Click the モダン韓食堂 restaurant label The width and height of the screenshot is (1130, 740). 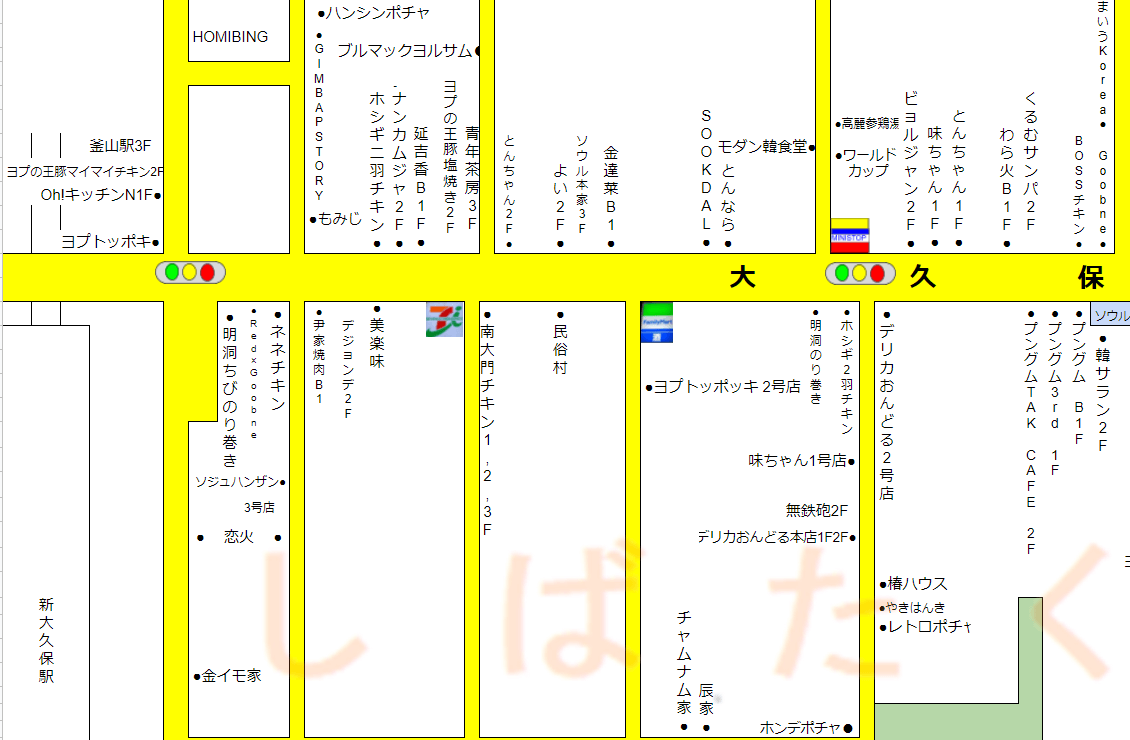coord(762,146)
